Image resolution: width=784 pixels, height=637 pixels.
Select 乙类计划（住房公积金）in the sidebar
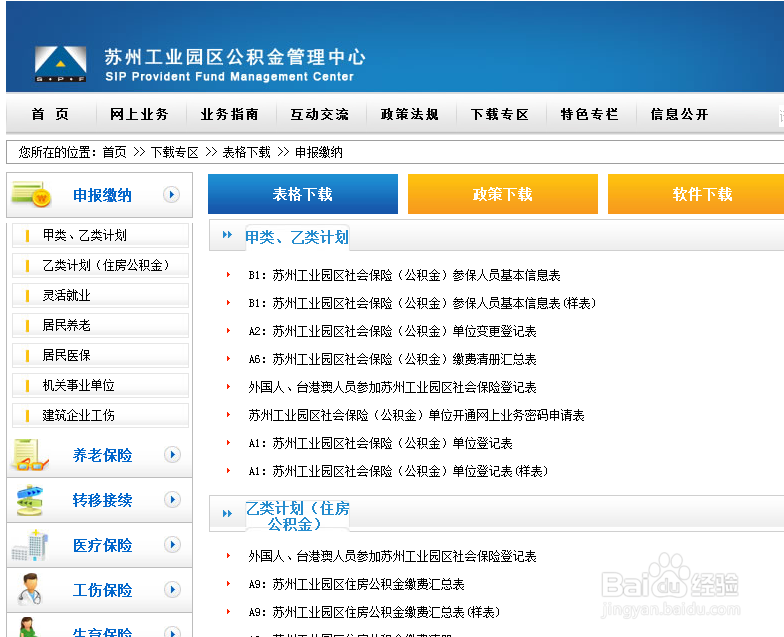100,265
